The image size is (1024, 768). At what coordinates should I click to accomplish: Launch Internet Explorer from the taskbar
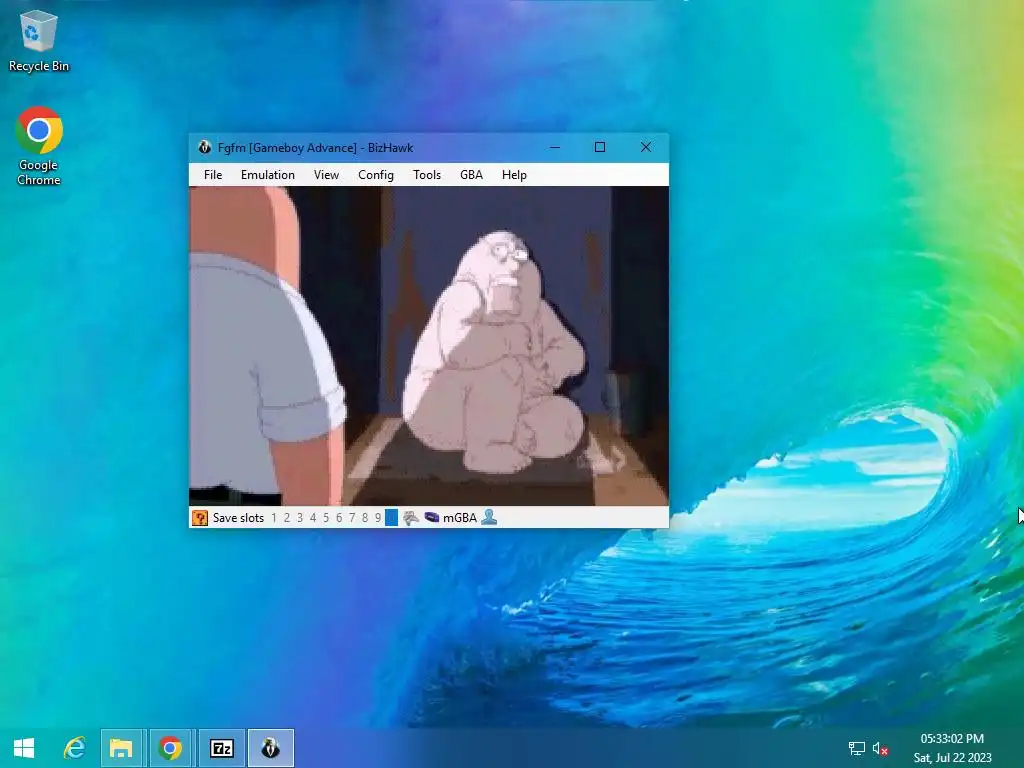[74, 748]
